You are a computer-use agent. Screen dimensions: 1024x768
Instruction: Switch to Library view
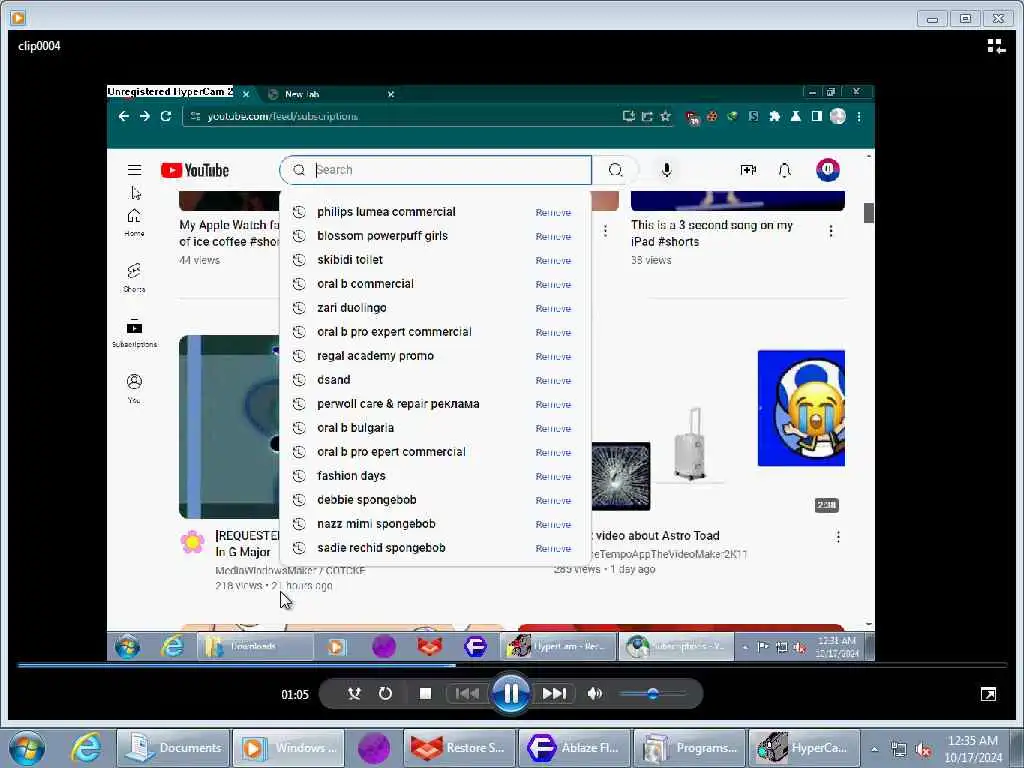(x=996, y=46)
